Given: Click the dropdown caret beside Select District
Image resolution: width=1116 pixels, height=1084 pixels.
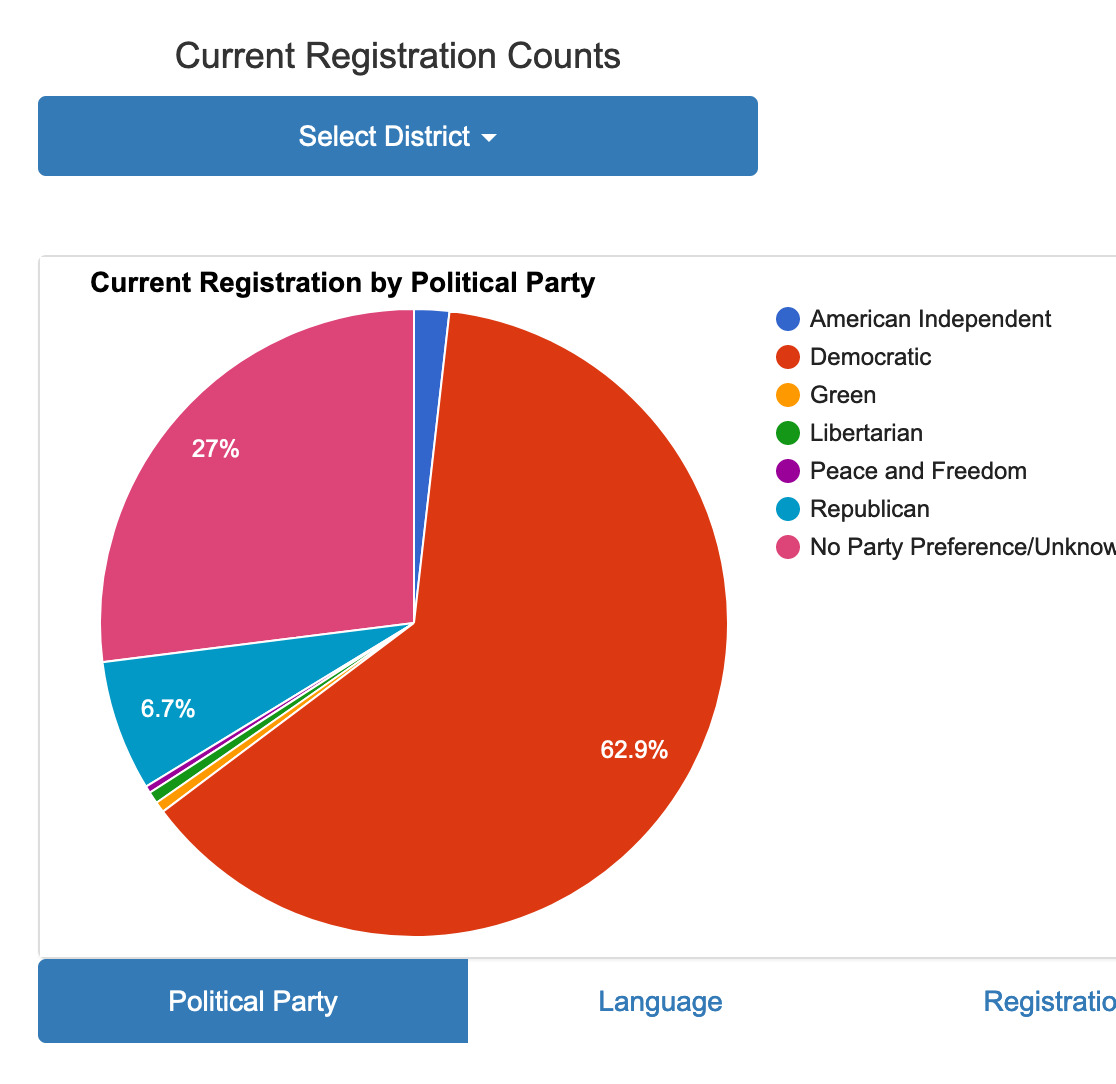Looking at the screenshot, I should pyautogui.click(x=489, y=138).
